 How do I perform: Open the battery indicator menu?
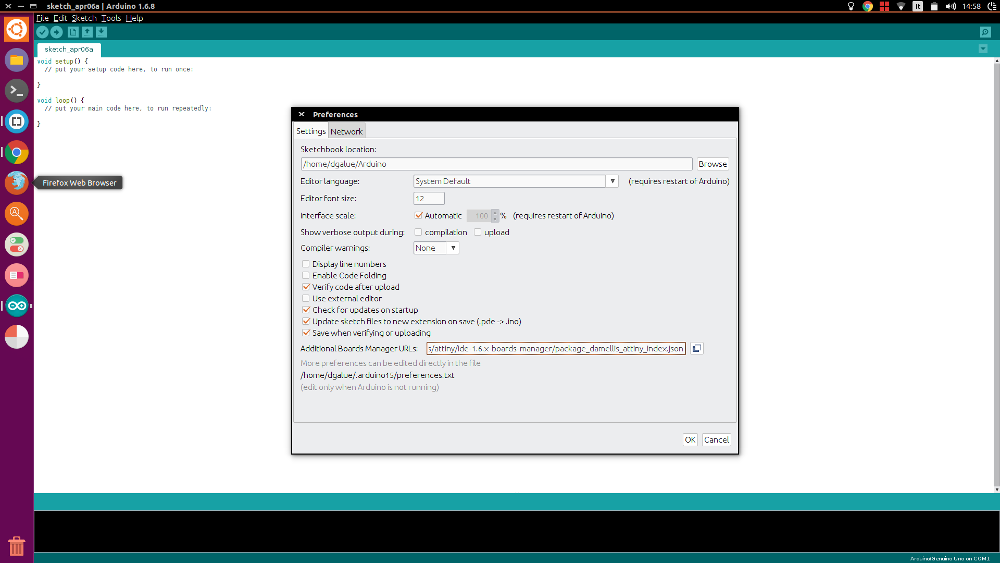pyautogui.click(x=934, y=6)
